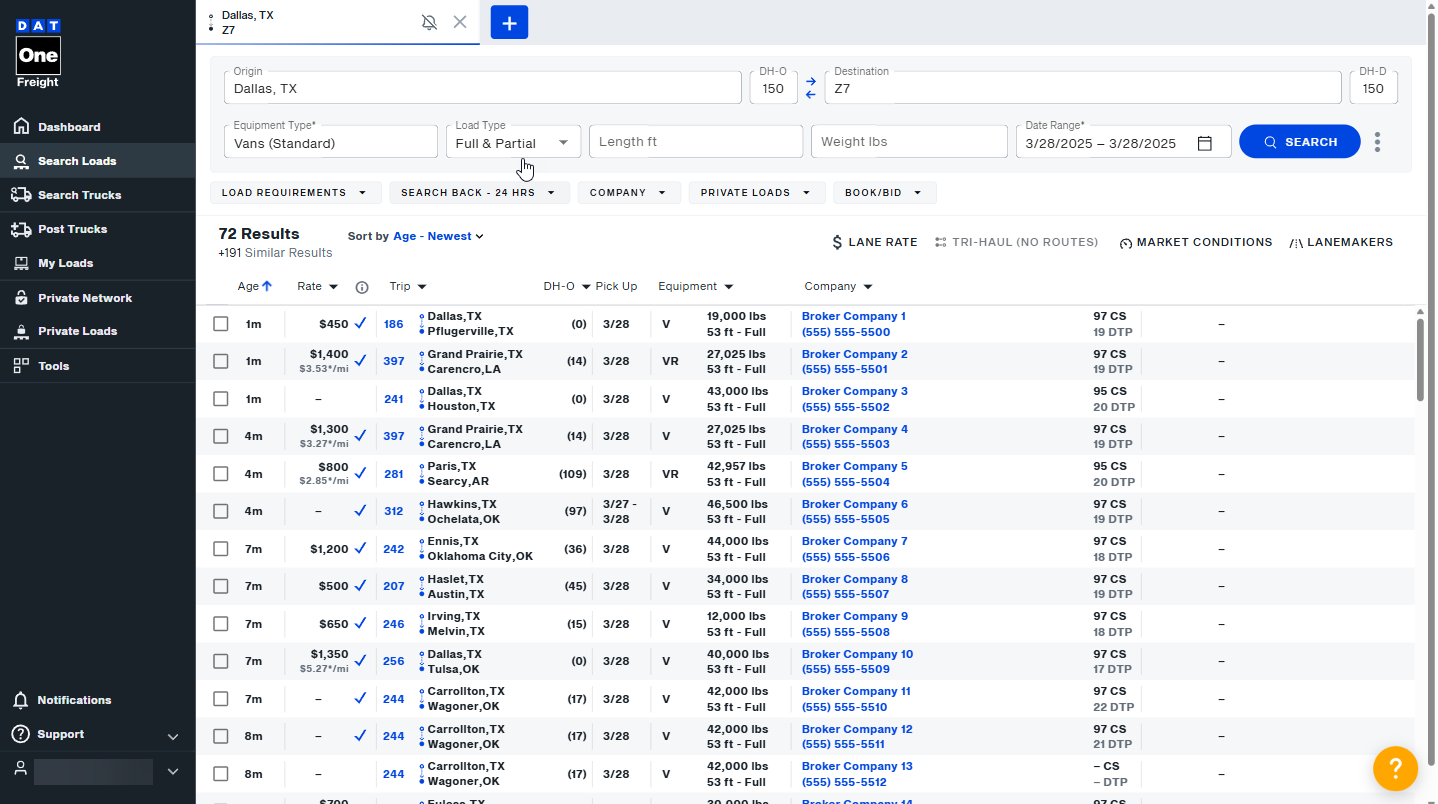This screenshot has width=1438, height=804.
Task: Expand the Load Requirements filter
Action: point(296,192)
